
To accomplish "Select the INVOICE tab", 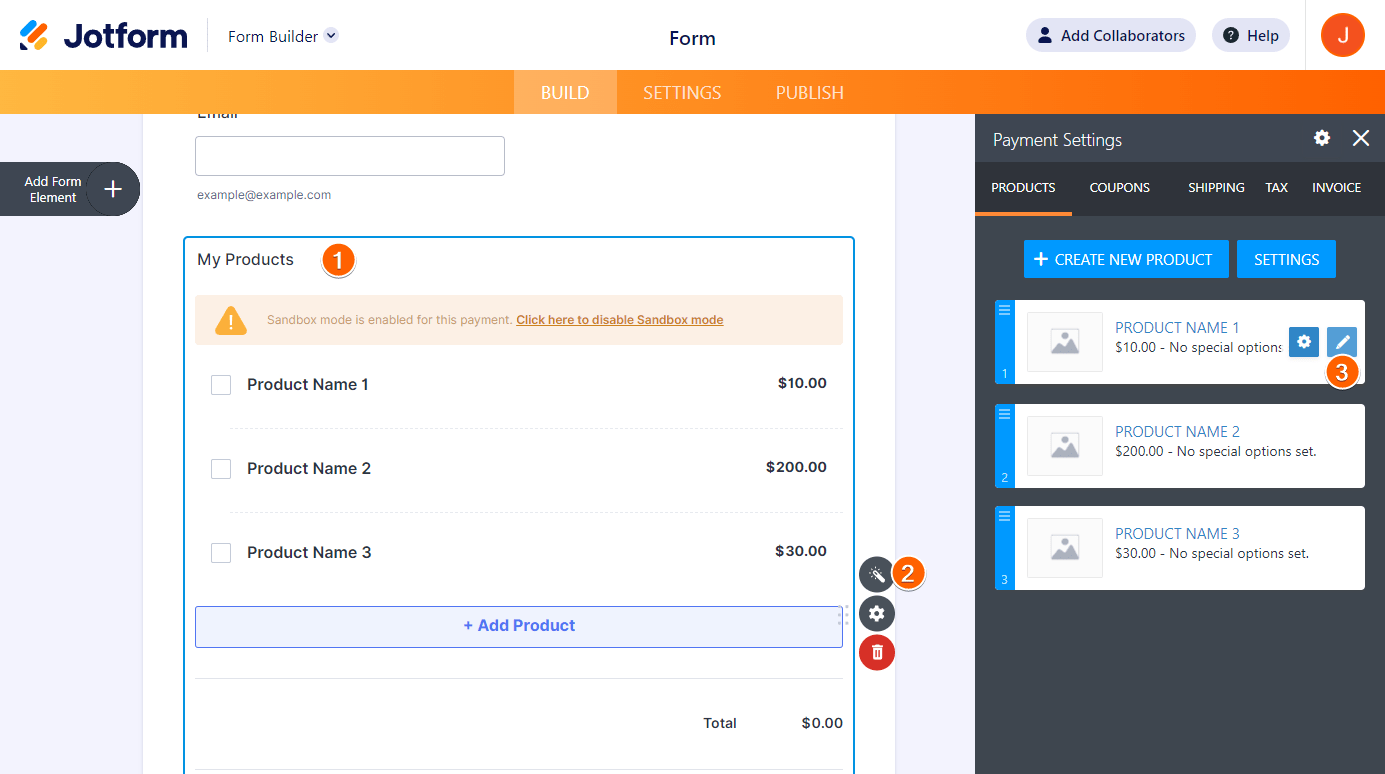I will [x=1337, y=187].
